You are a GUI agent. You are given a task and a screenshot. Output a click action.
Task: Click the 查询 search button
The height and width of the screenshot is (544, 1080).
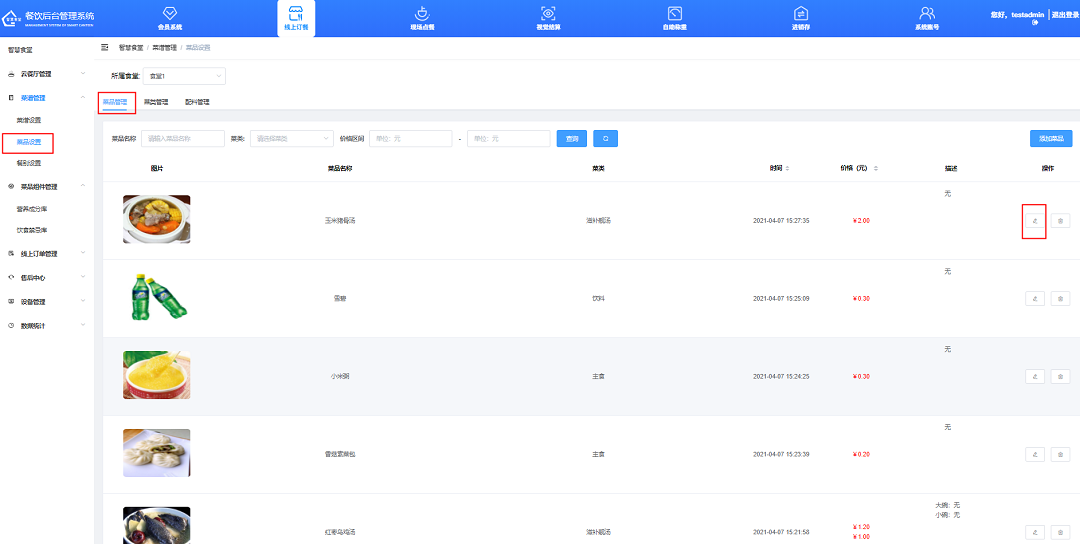click(x=572, y=139)
